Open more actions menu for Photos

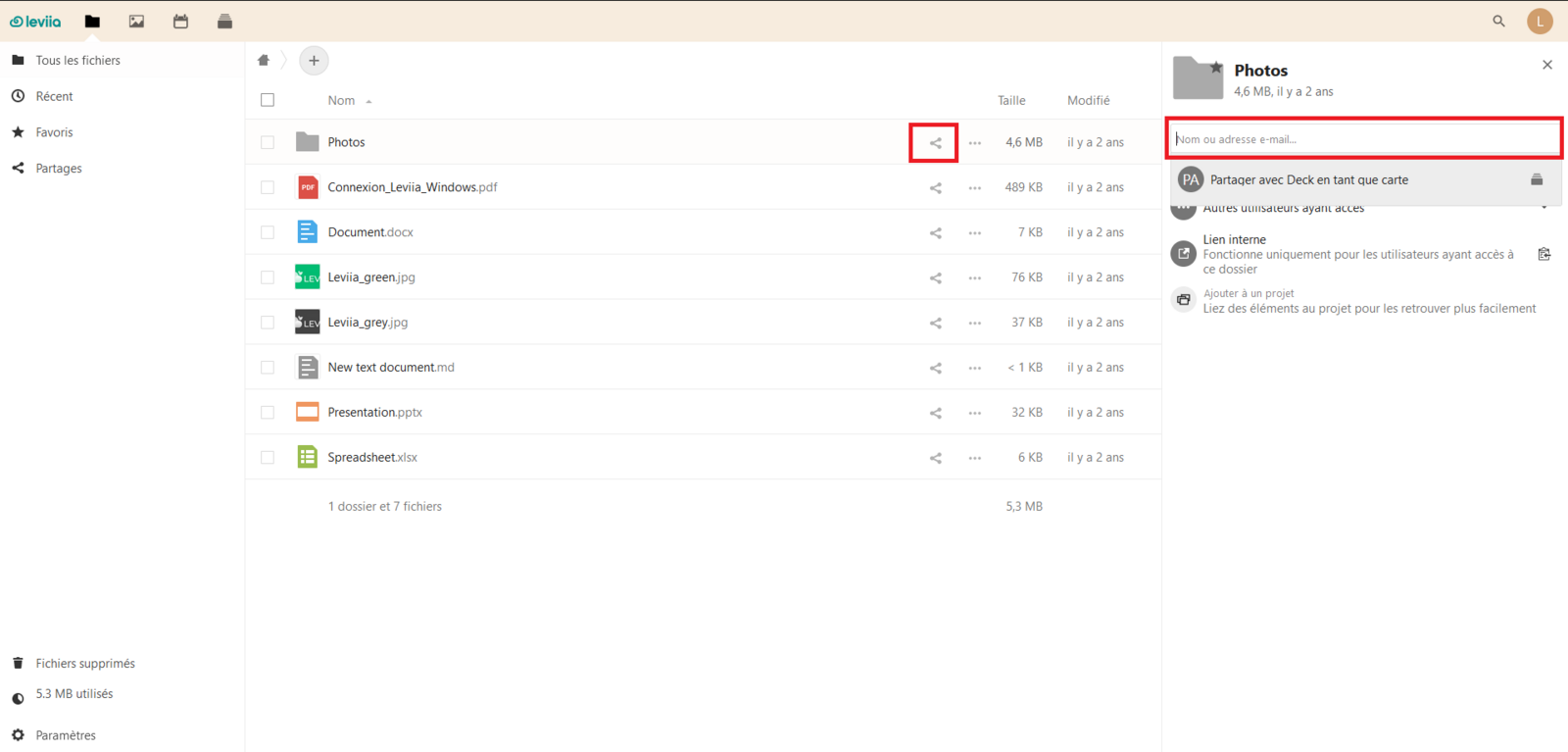974,143
